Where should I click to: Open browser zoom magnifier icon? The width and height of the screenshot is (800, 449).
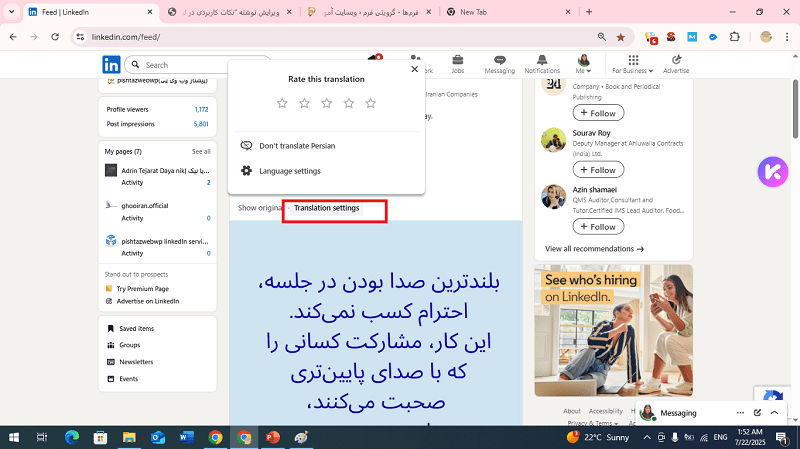point(602,37)
